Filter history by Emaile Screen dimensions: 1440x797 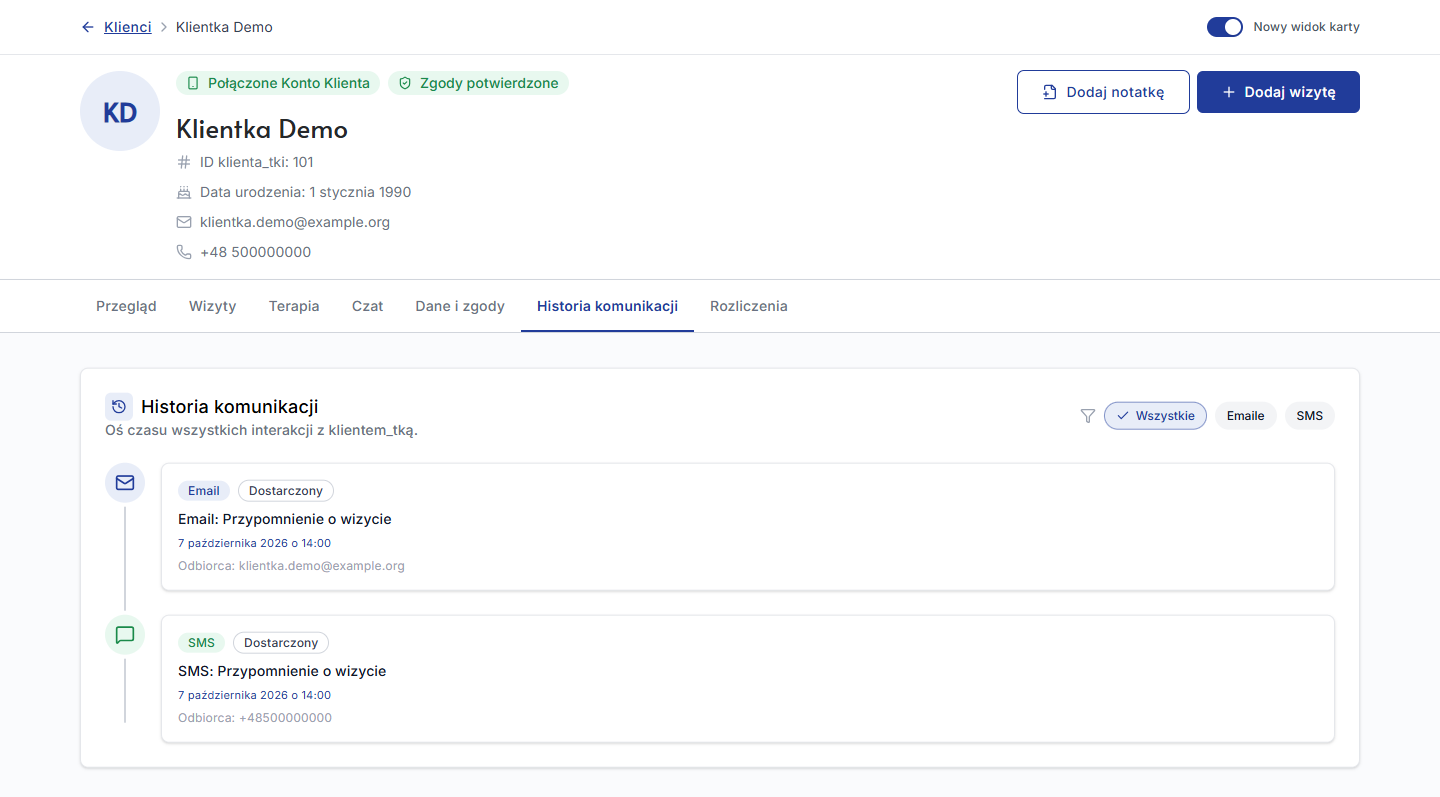(1246, 416)
